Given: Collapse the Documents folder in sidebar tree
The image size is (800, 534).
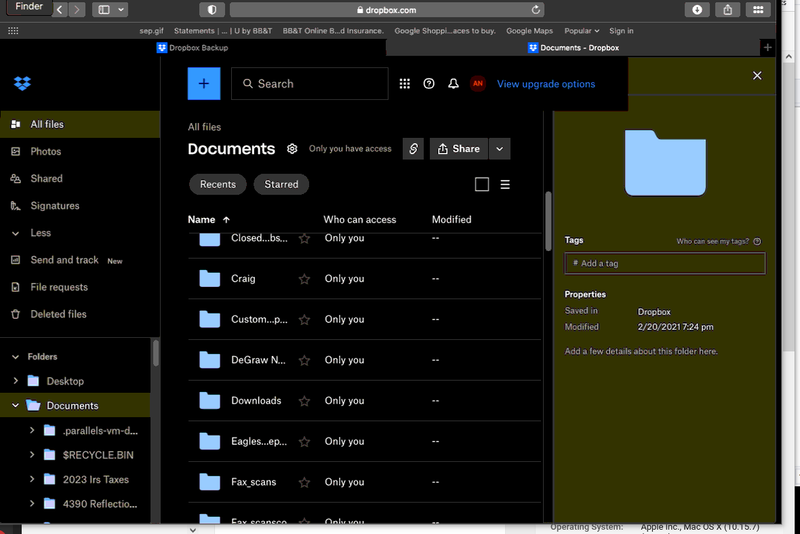Looking at the screenshot, I should (x=15, y=406).
